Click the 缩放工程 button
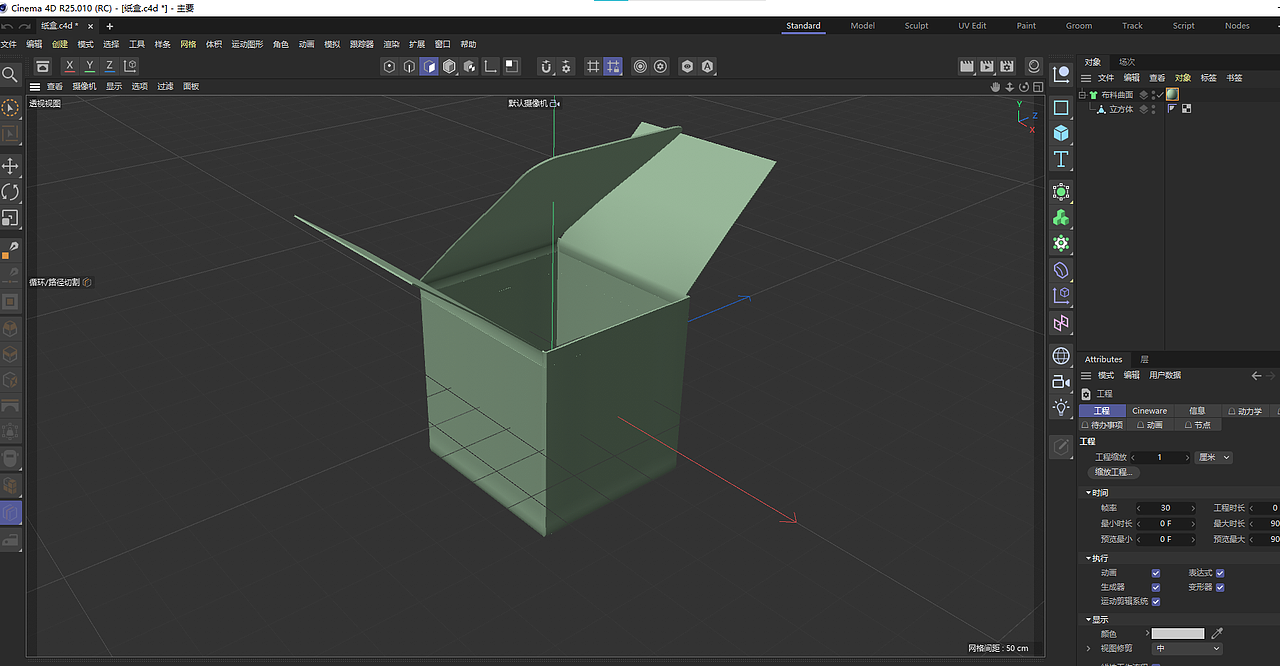This screenshot has width=1280, height=666. (x=1114, y=473)
